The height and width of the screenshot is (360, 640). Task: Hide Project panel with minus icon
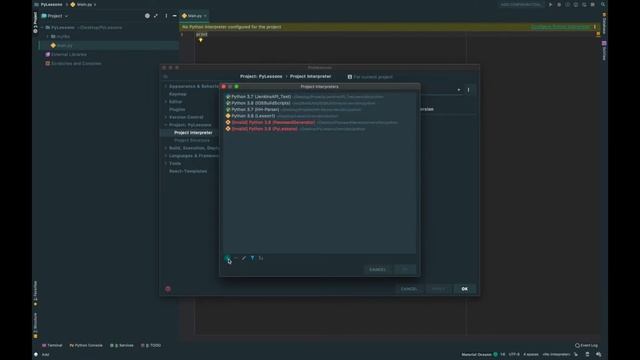tap(174, 16)
